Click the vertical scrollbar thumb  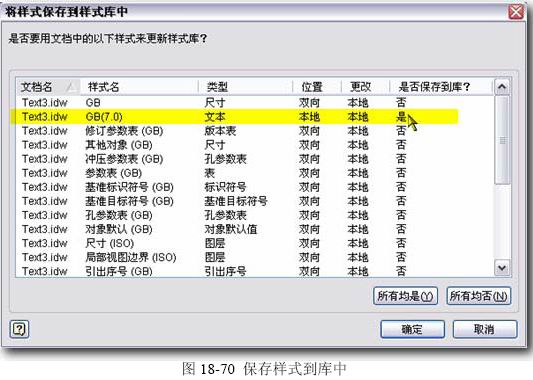502,140
